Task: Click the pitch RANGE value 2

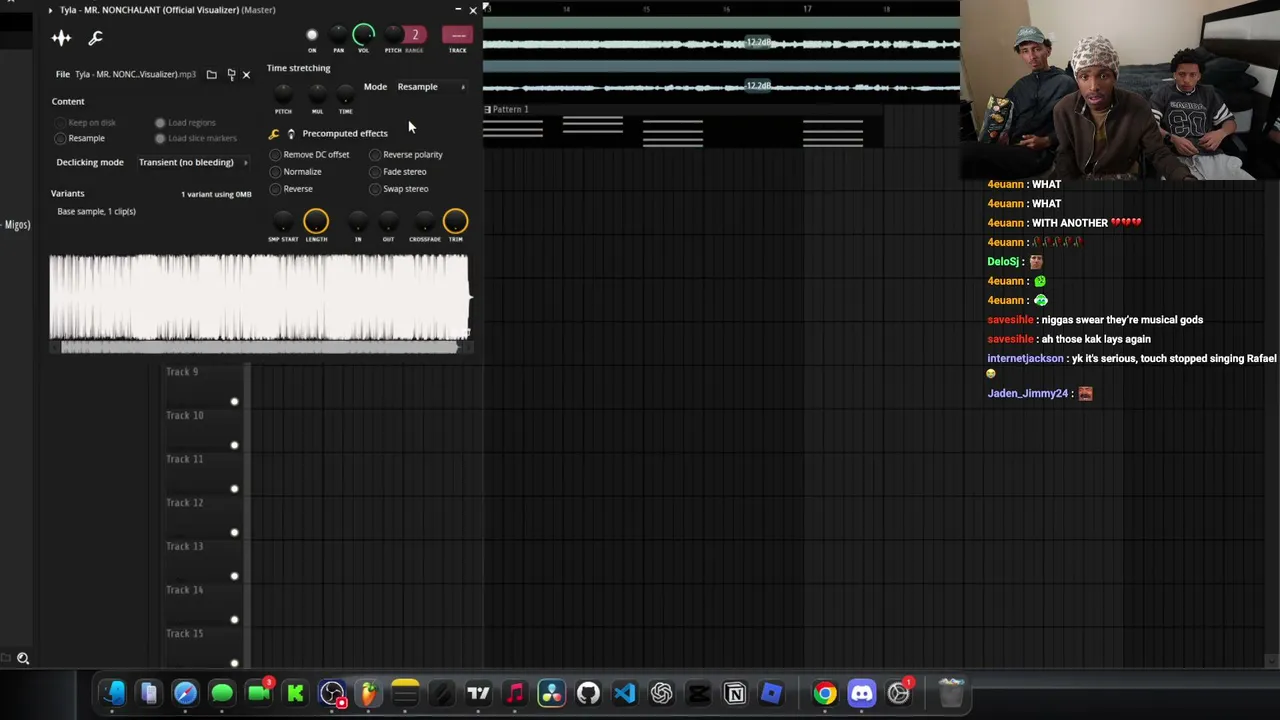Action: [415, 35]
